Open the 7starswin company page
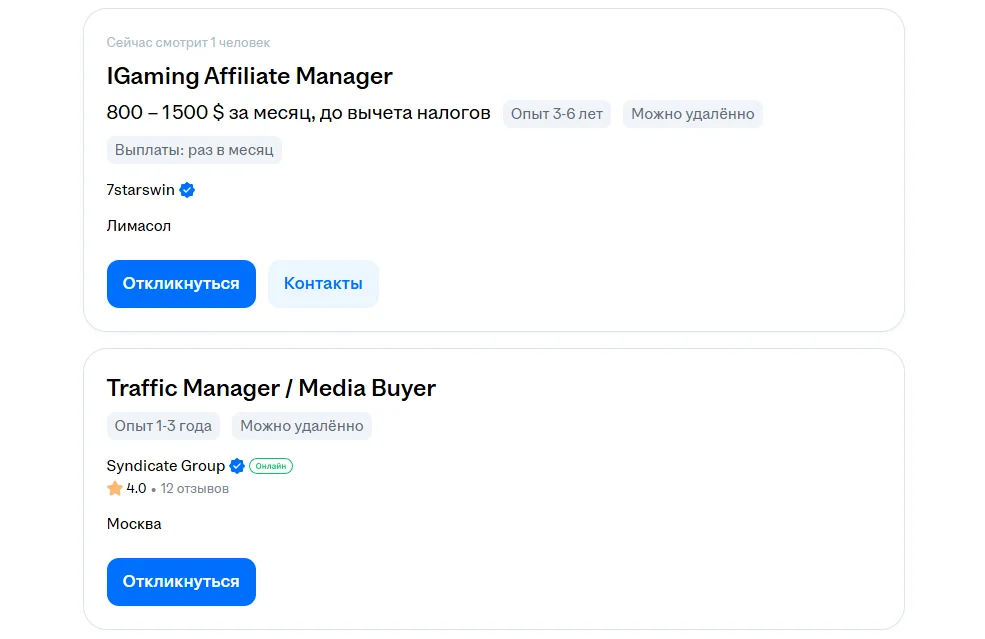This screenshot has height=639, width=985. pos(140,190)
